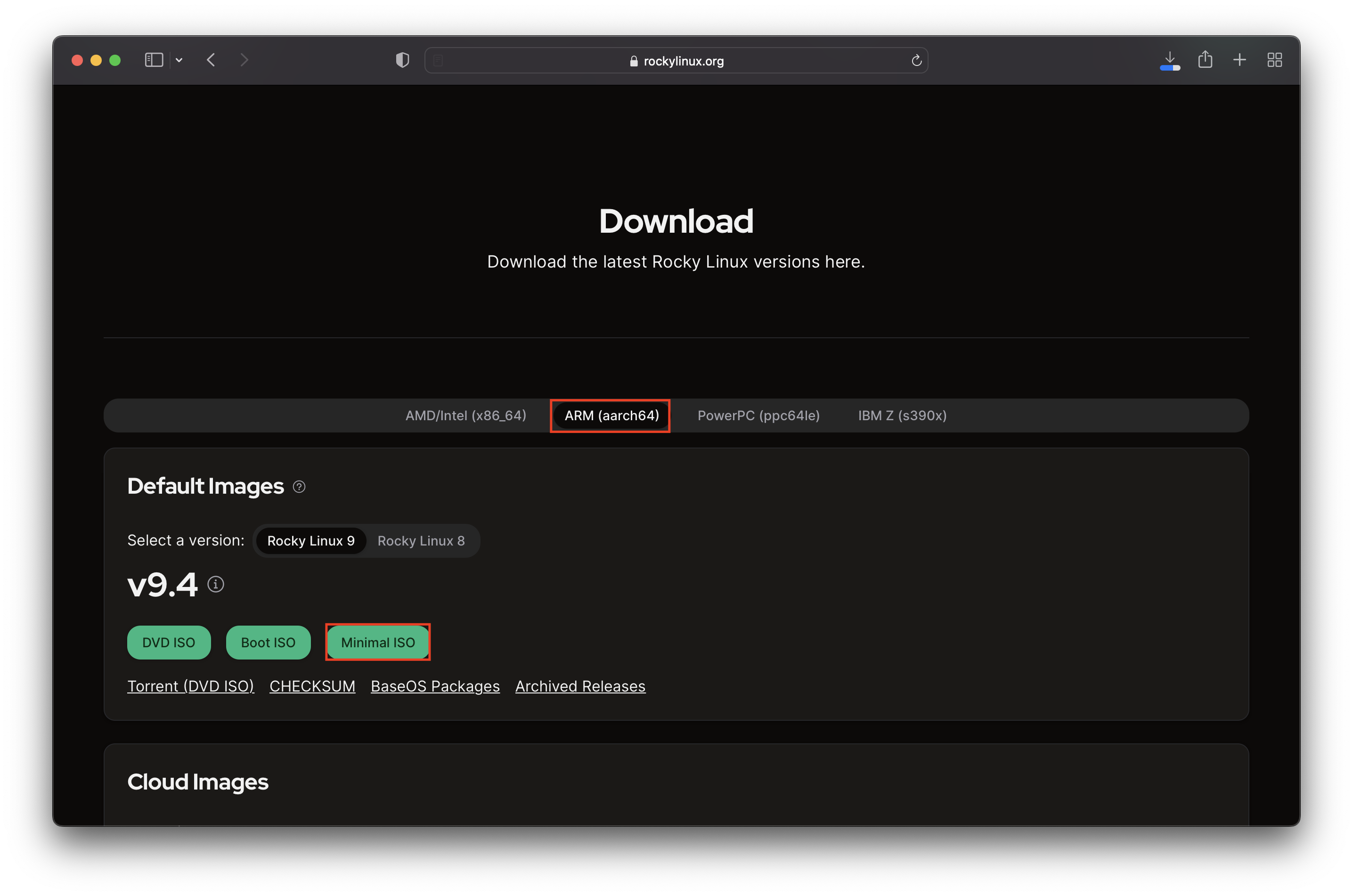
Task: Download the Minimal ISO
Action: click(378, 642)
